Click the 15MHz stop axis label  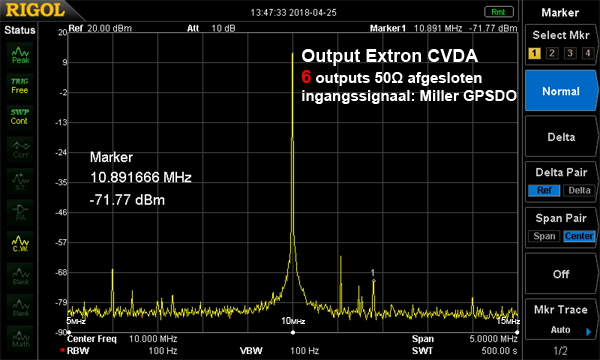(508, 321)
